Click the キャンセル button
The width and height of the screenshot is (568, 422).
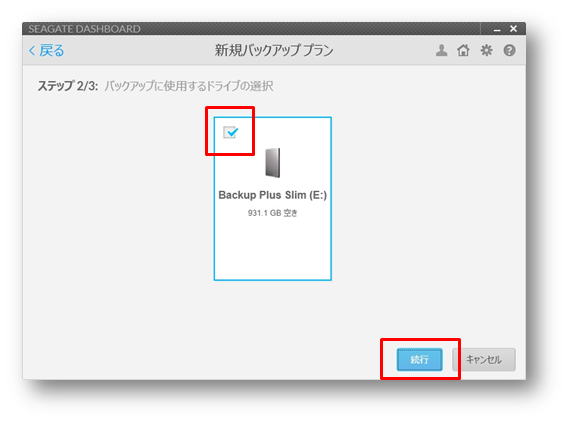coord(484,359)
